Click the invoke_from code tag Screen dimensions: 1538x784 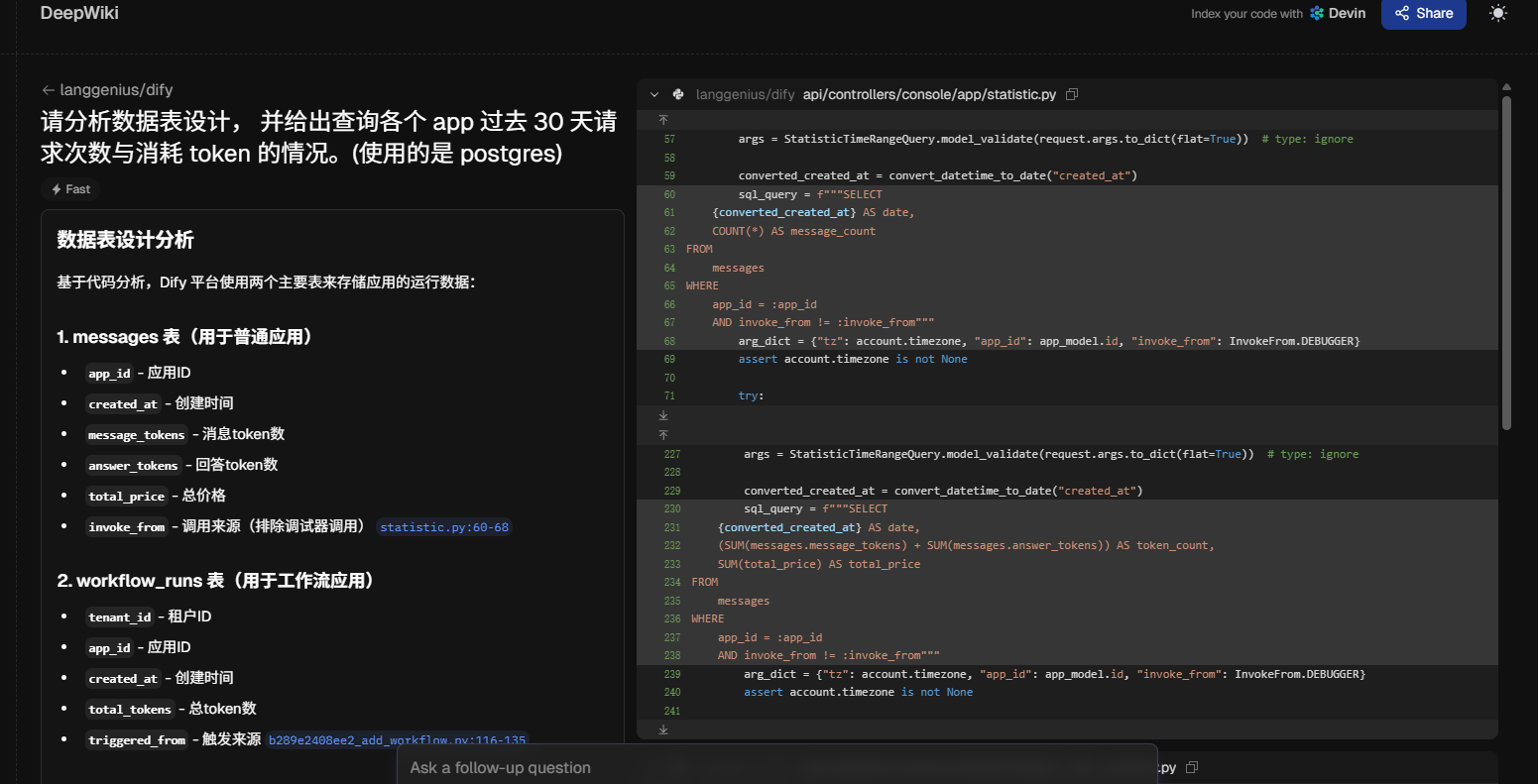127,527
